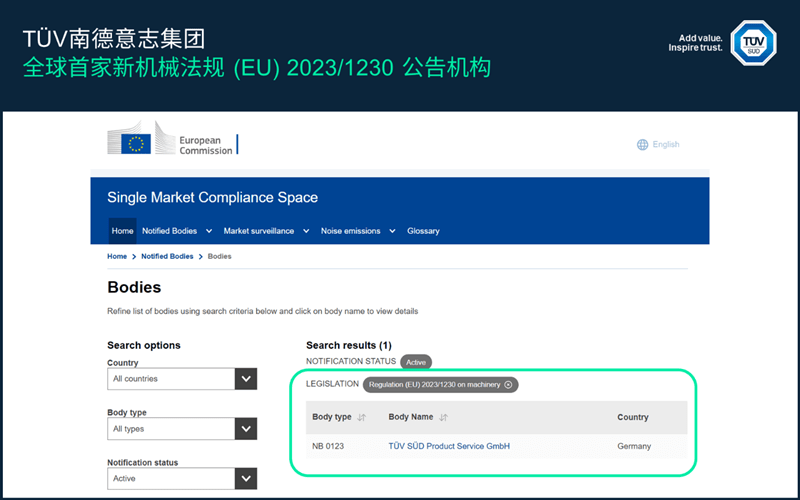Open the Noise emissions menu

tap(356, 231)
